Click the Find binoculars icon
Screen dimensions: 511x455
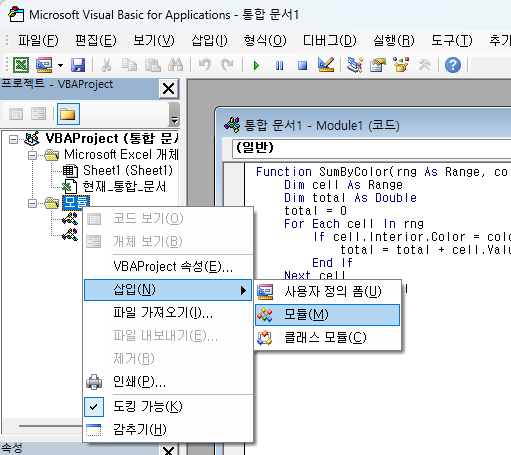click(x=175, y=65)
